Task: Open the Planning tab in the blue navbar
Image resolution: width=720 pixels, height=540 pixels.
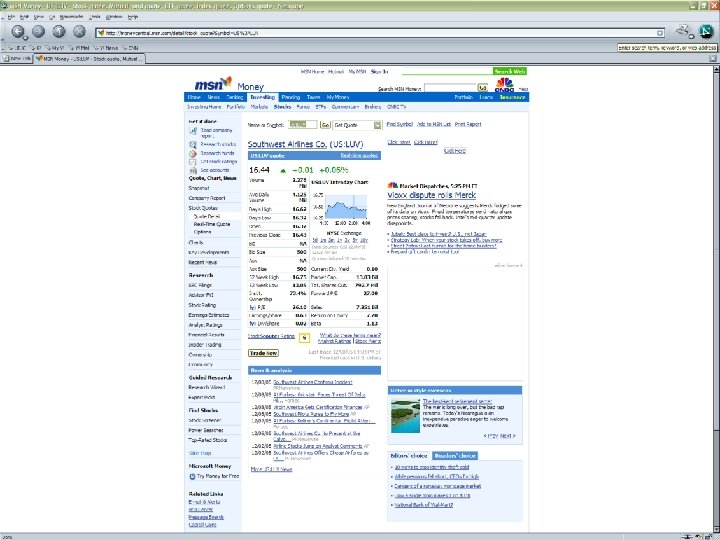Action: pos(291,97)
